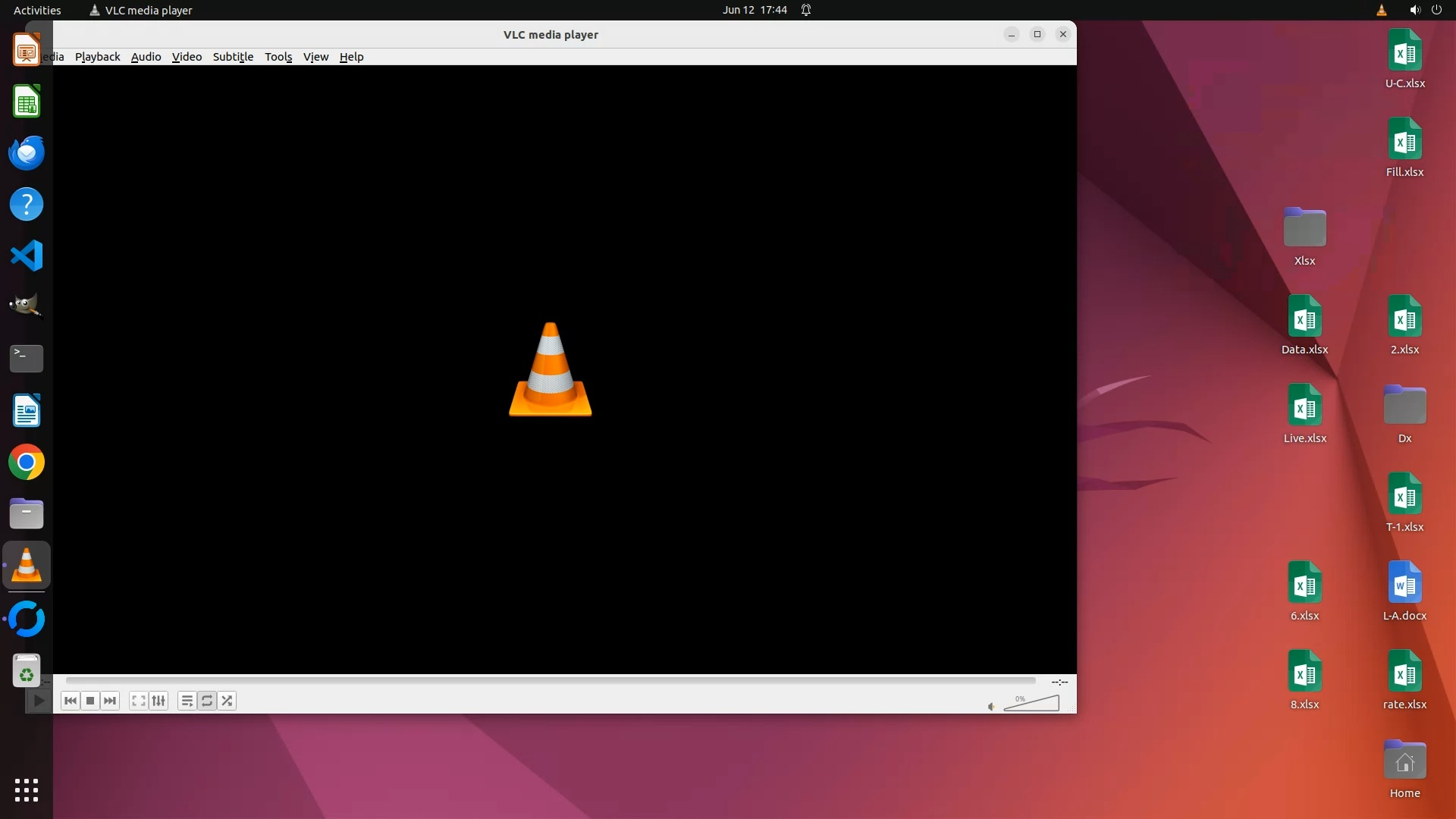Image resolution: width=1456 pixels, height=819 pixels.
Task: Open the Audio menu
Action: [146, 57]
